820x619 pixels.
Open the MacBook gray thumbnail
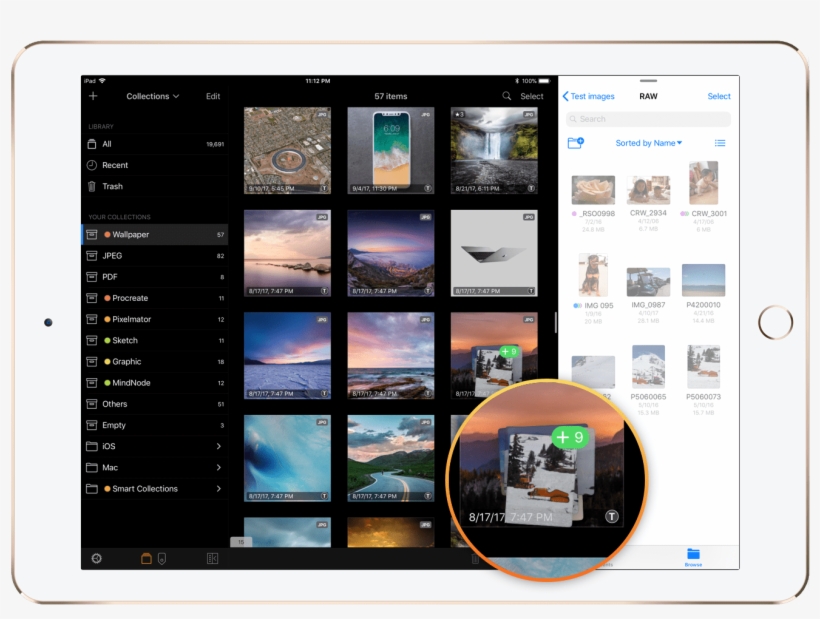494,253
